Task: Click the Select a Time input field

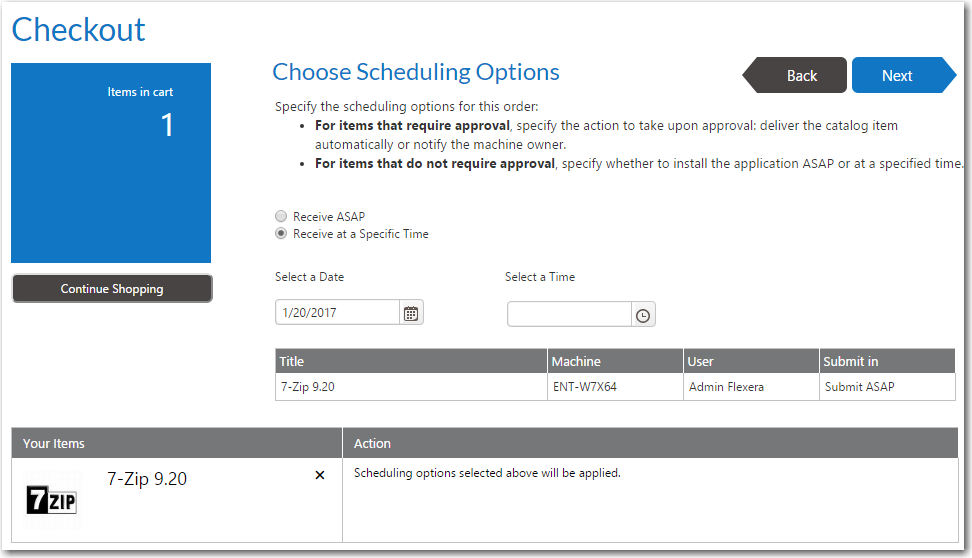Action: (569, 315)
